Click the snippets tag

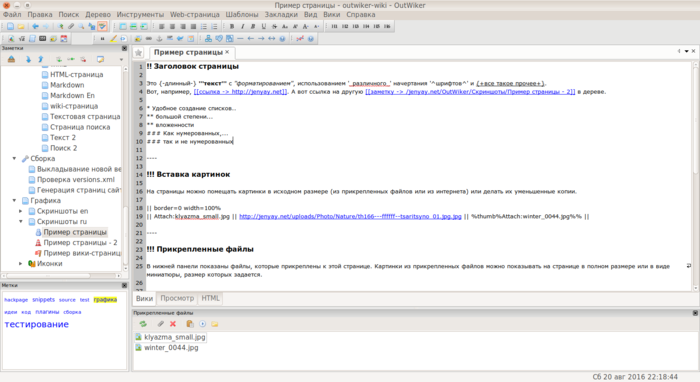pos(43,299)
